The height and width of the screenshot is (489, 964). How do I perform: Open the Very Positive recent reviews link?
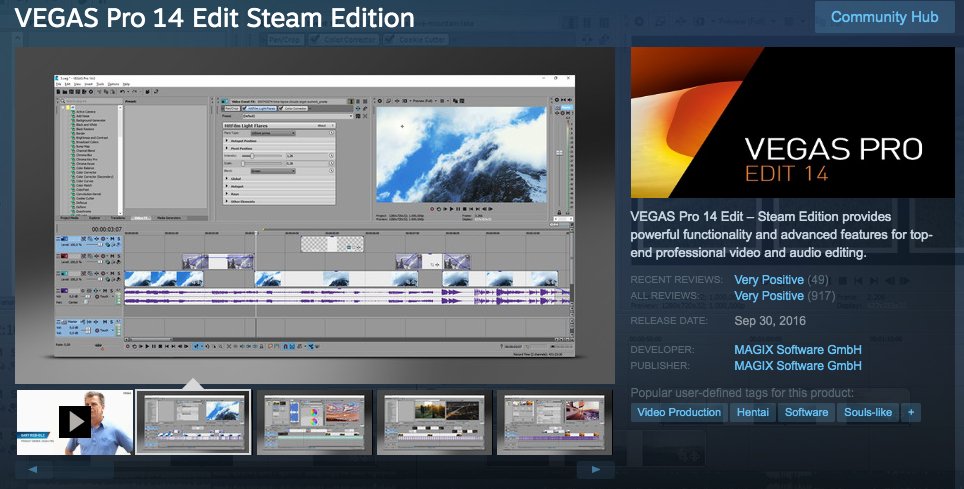coord(769,279)
